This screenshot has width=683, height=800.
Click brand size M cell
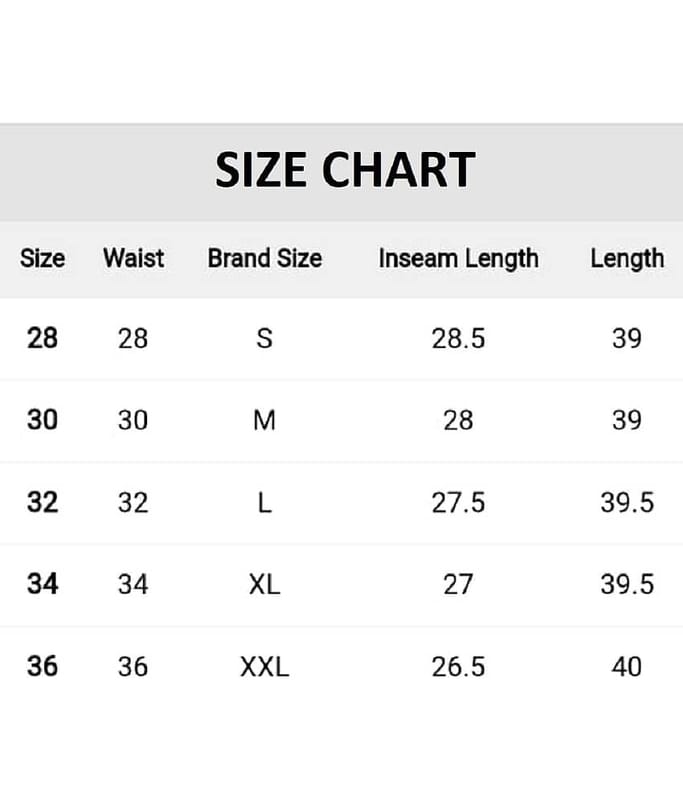pos(264,420)
